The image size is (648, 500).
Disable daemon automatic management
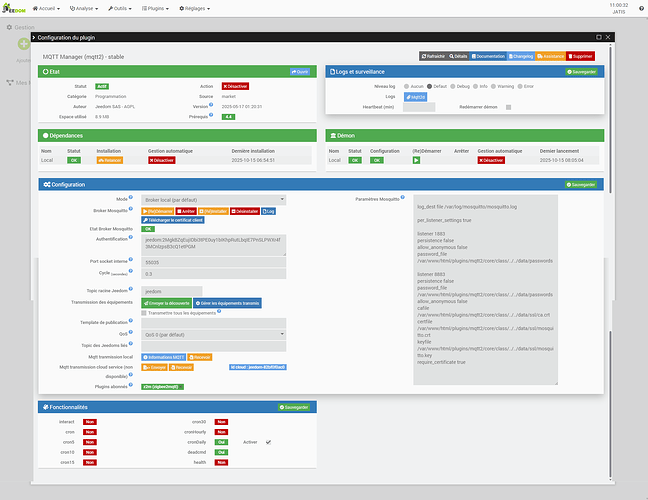[x=491, y=160]
